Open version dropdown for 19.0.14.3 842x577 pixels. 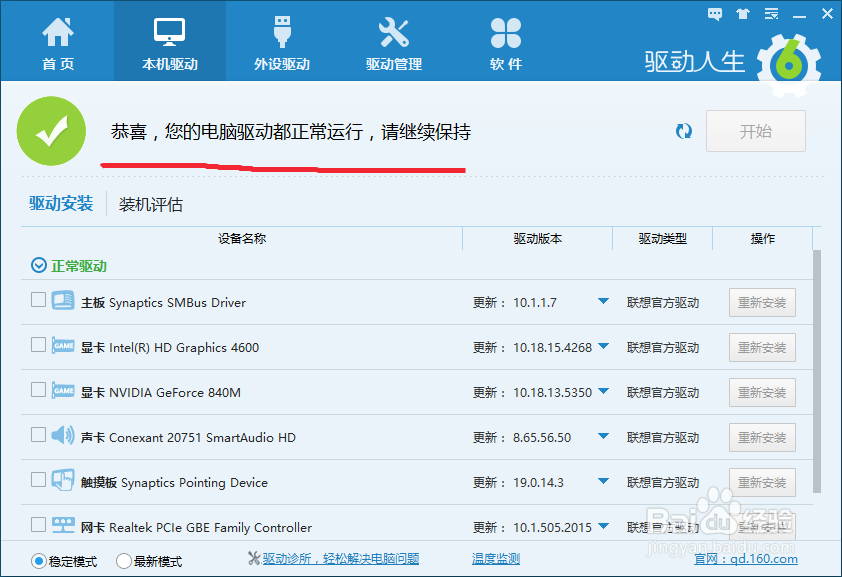[603, 481]
